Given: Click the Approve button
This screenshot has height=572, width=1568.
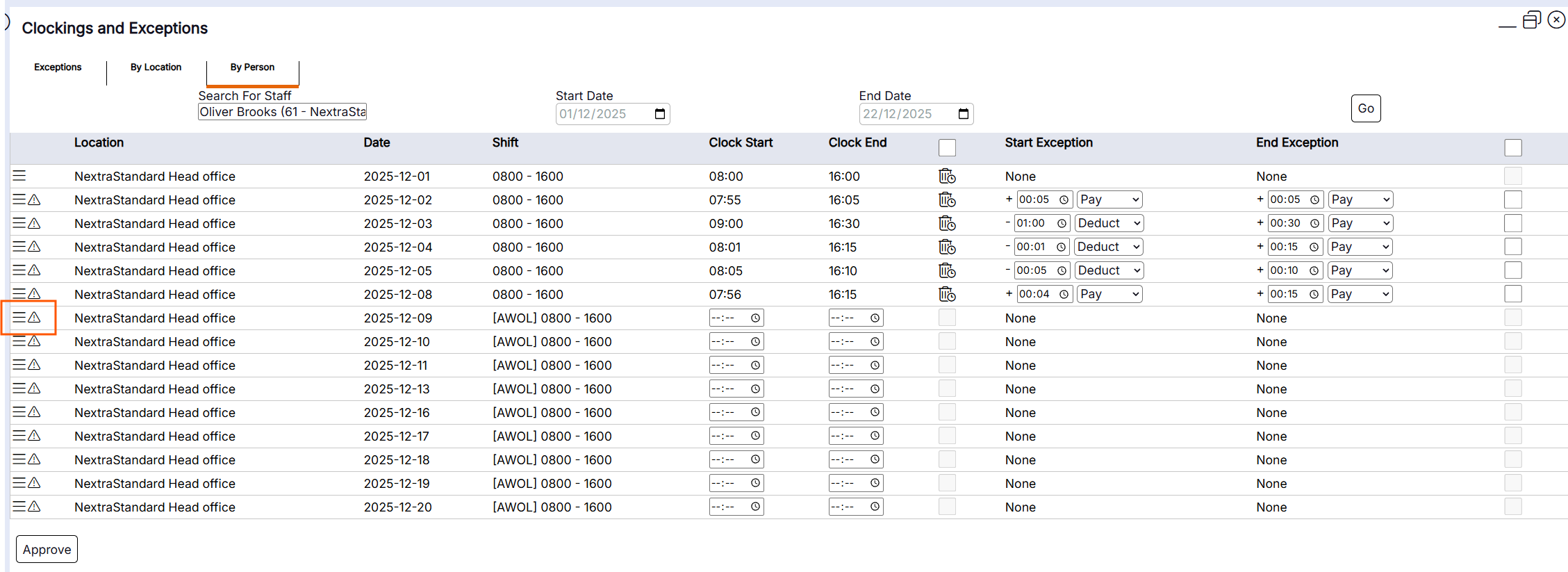Looking at the screenshot, I should click(47, 549).
